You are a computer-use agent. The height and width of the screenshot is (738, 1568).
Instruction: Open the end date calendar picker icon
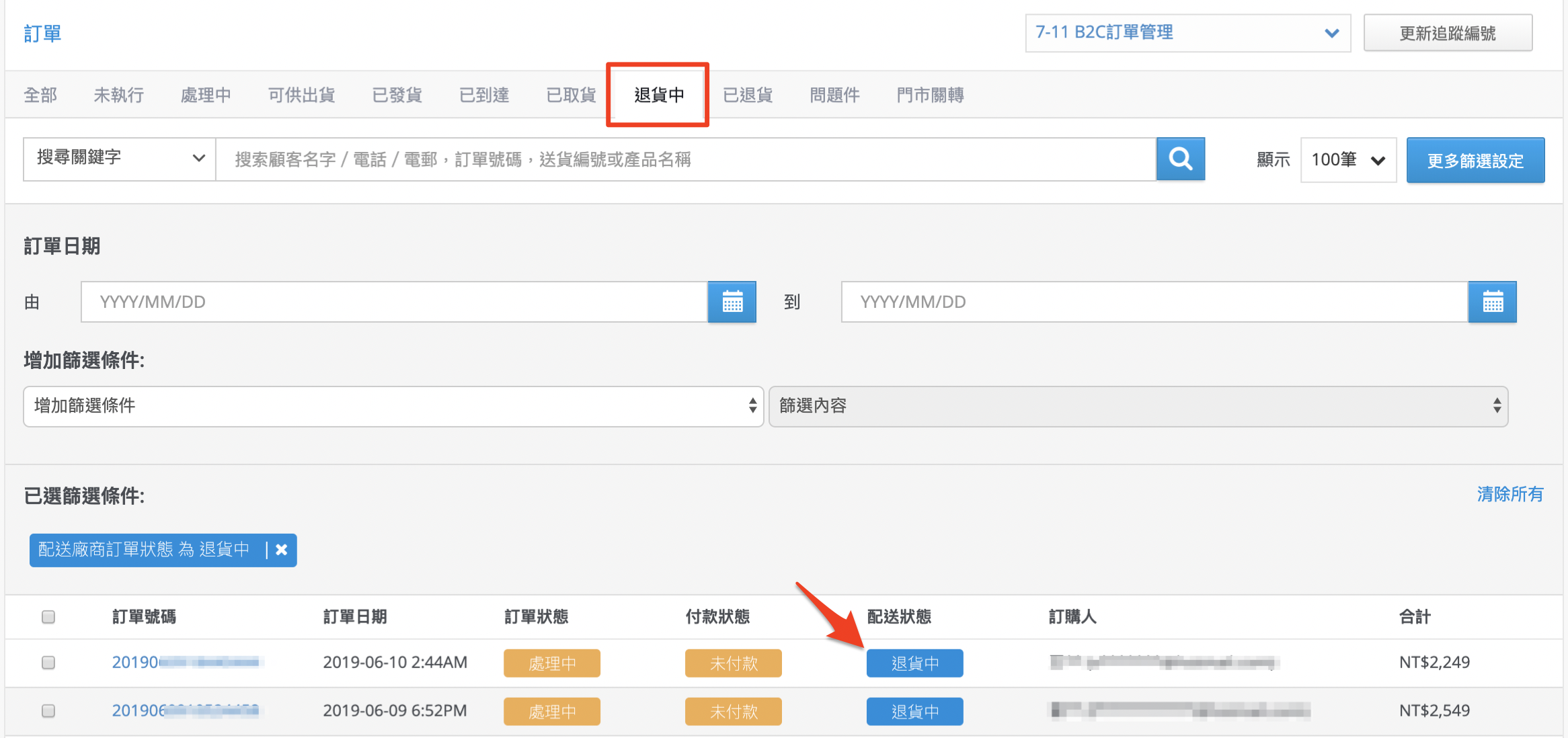(1493, 302)
